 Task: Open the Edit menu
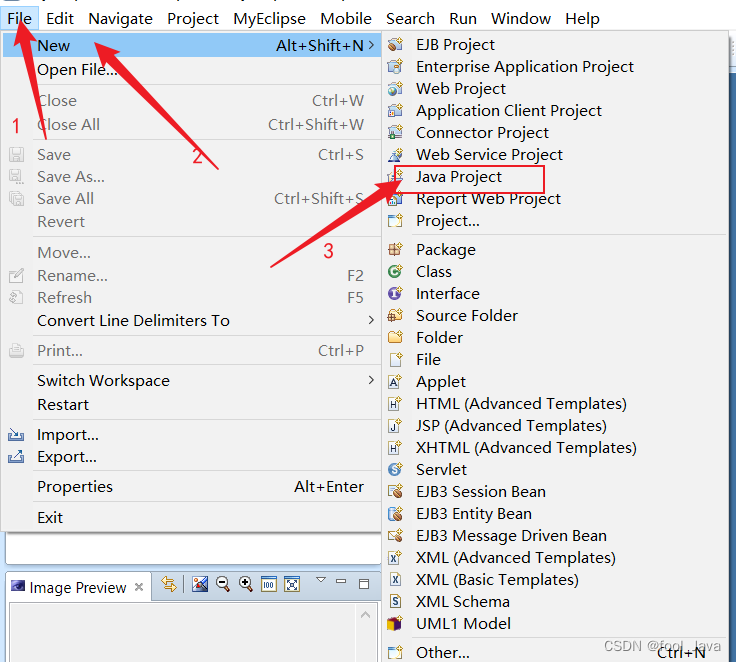[60, 18]
